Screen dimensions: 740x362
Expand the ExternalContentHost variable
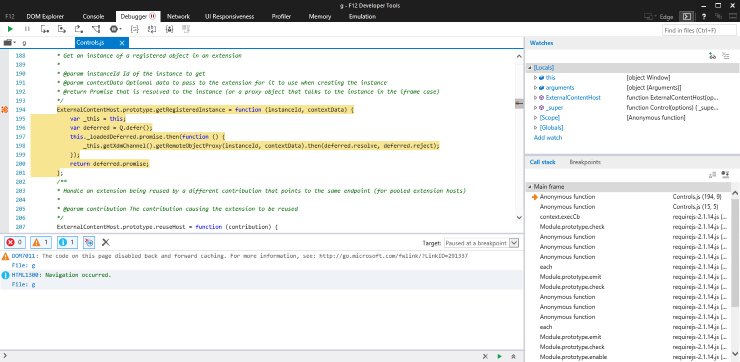[x=535, y=98]
